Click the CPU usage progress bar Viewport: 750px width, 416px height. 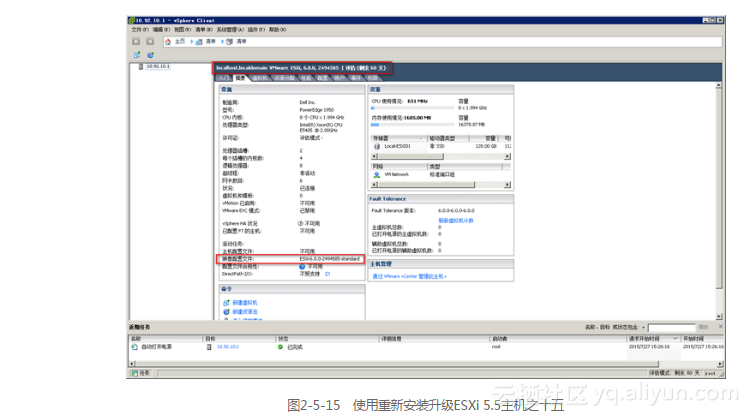pyautogui.click(x=412, y=108)
